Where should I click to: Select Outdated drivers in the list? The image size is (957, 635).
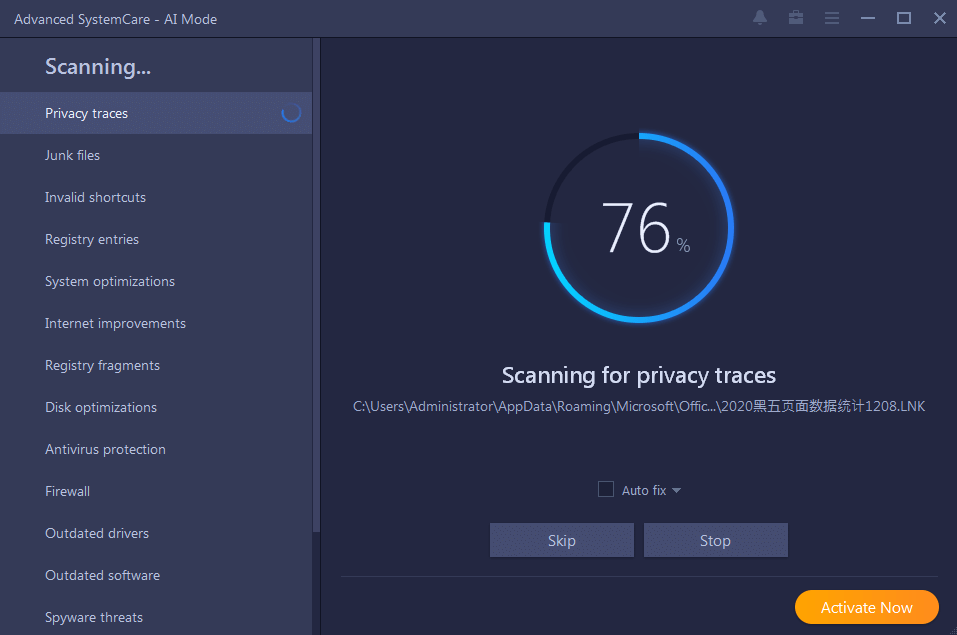coord(156,533)
